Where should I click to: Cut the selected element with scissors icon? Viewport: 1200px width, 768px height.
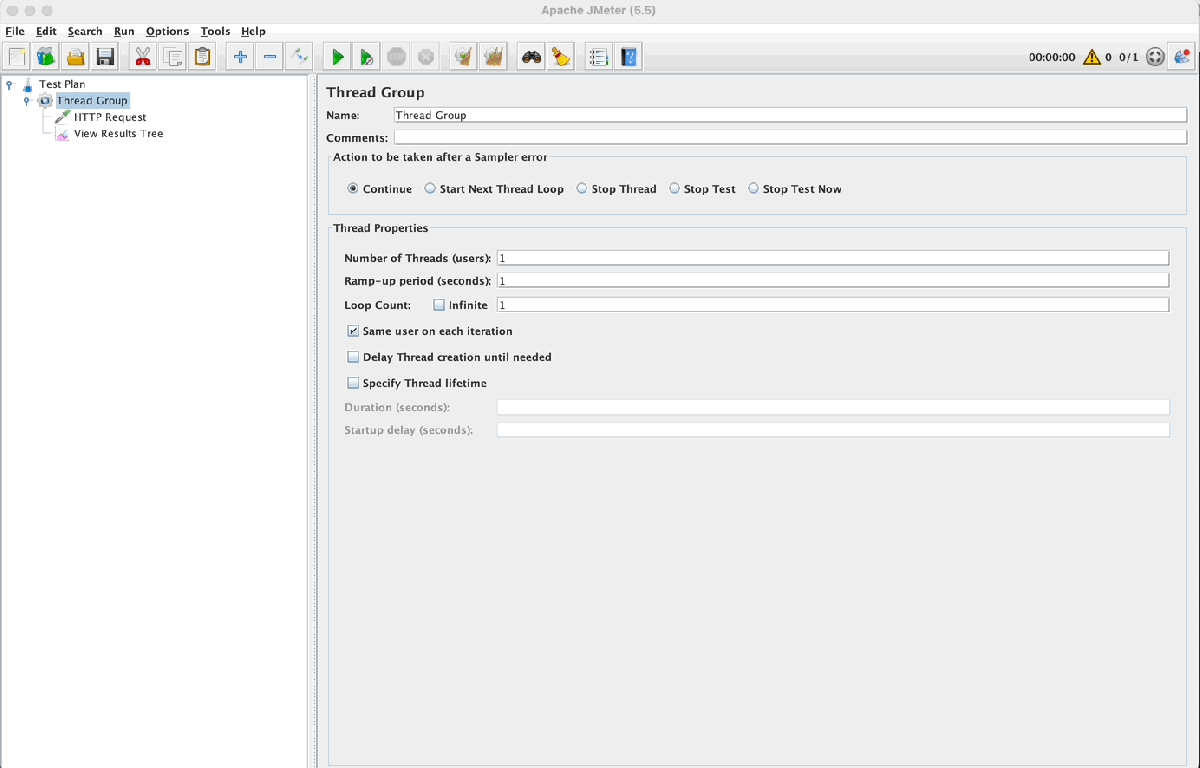(x=143, y=57)
